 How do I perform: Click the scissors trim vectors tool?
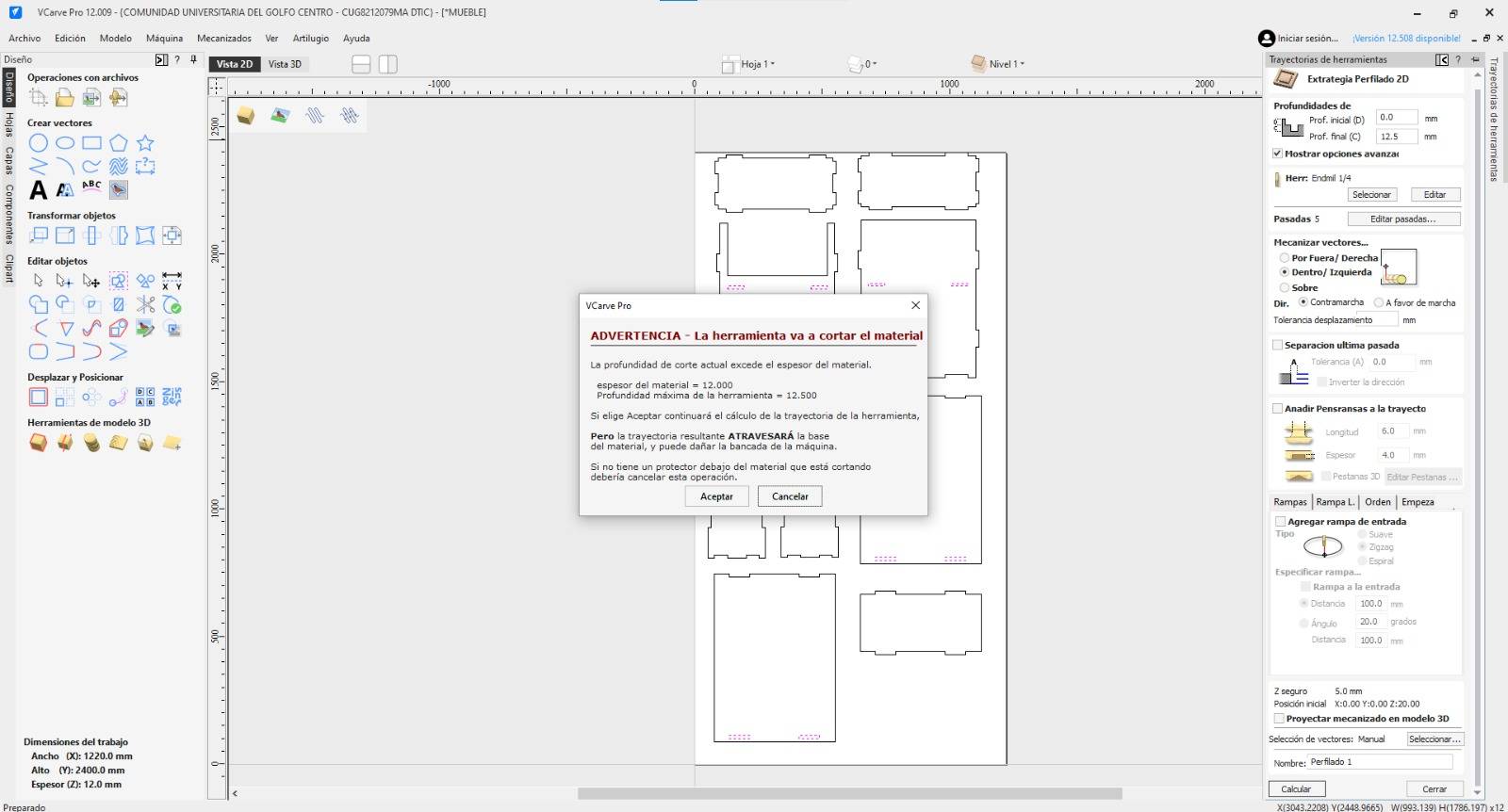tap(145, 304)
